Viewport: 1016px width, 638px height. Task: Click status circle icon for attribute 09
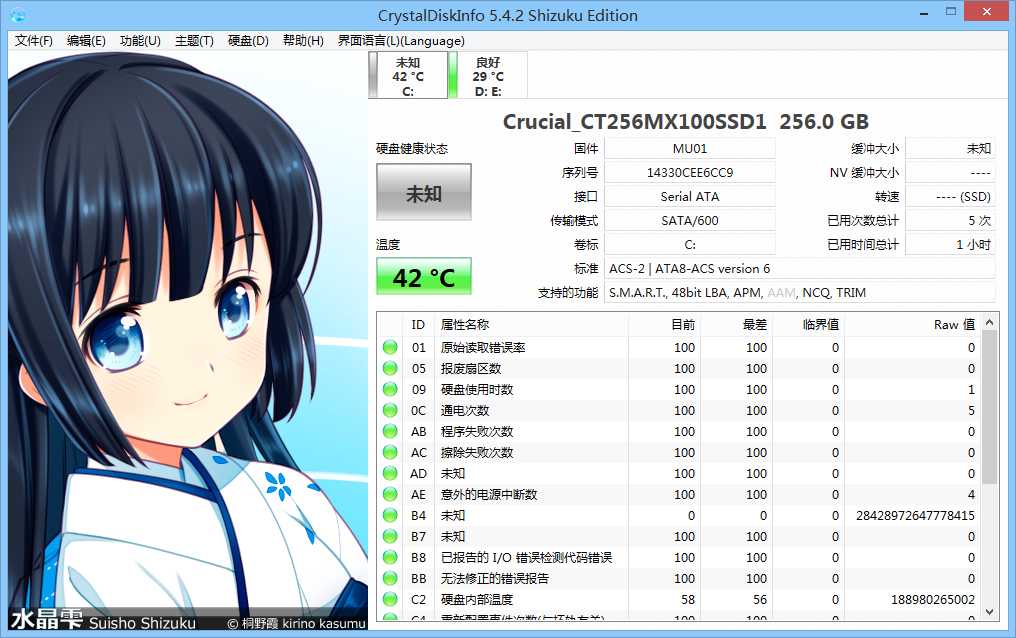pos(390,389)
